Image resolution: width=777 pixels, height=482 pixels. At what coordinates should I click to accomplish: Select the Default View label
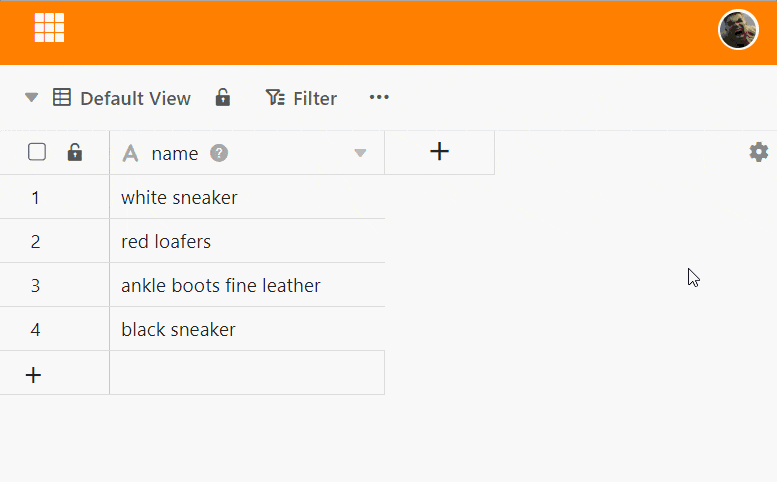tap(135, 98)
